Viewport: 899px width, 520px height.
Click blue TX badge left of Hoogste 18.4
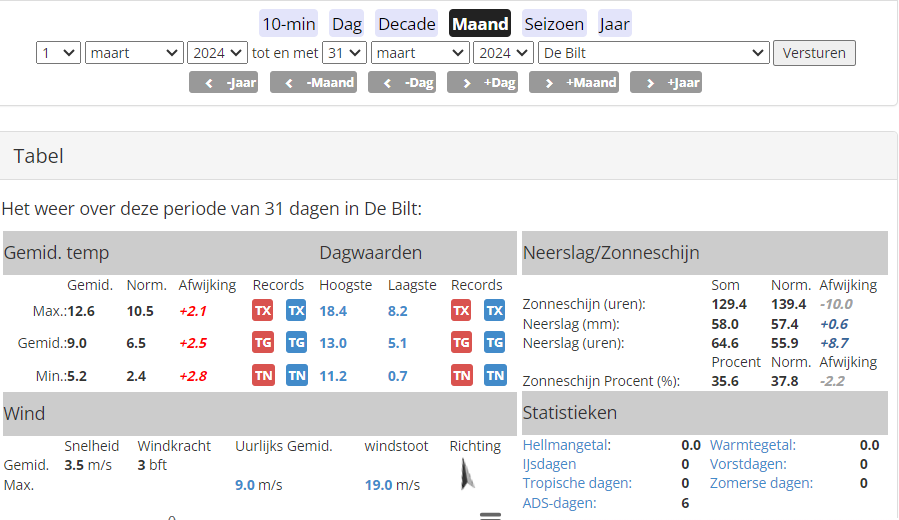pos(296,310)
